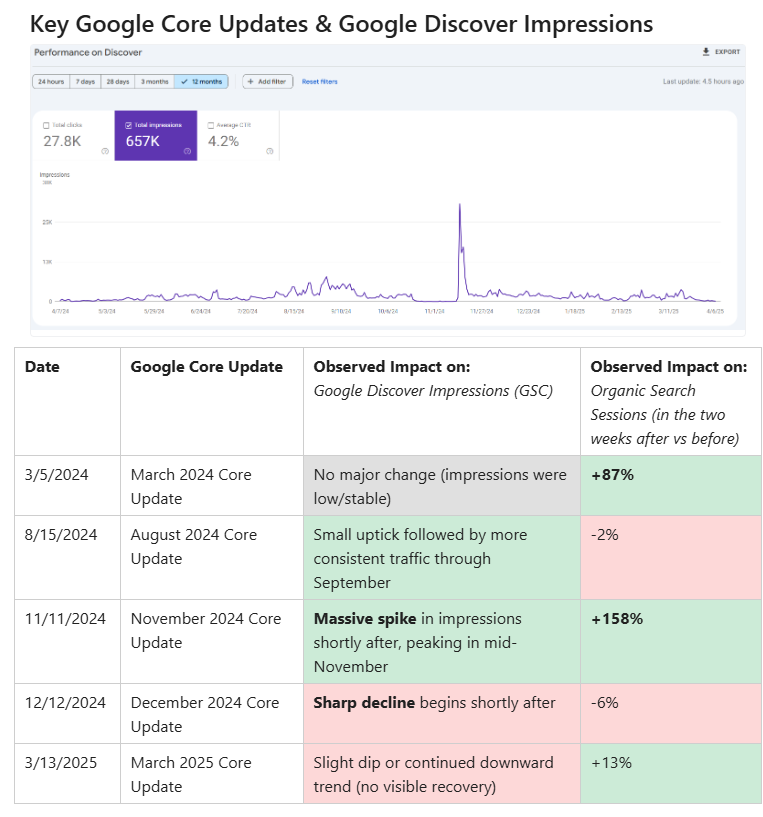Choose the 28 days date range
Screen dimensions: 763x817
118,81
